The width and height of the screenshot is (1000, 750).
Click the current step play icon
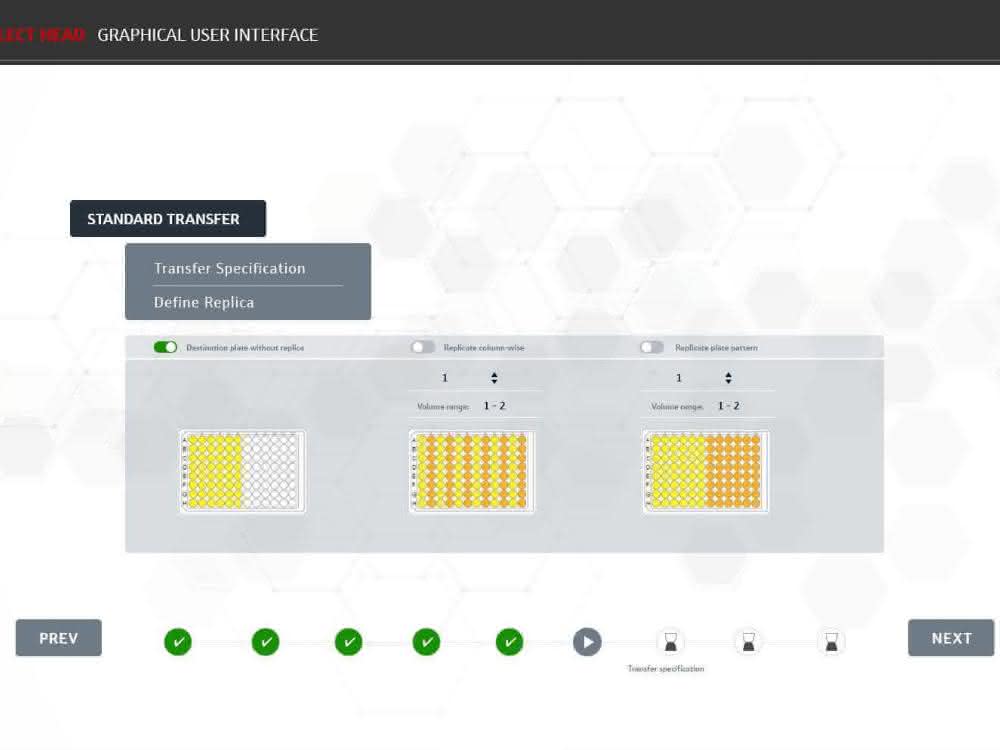click(587, 642)
